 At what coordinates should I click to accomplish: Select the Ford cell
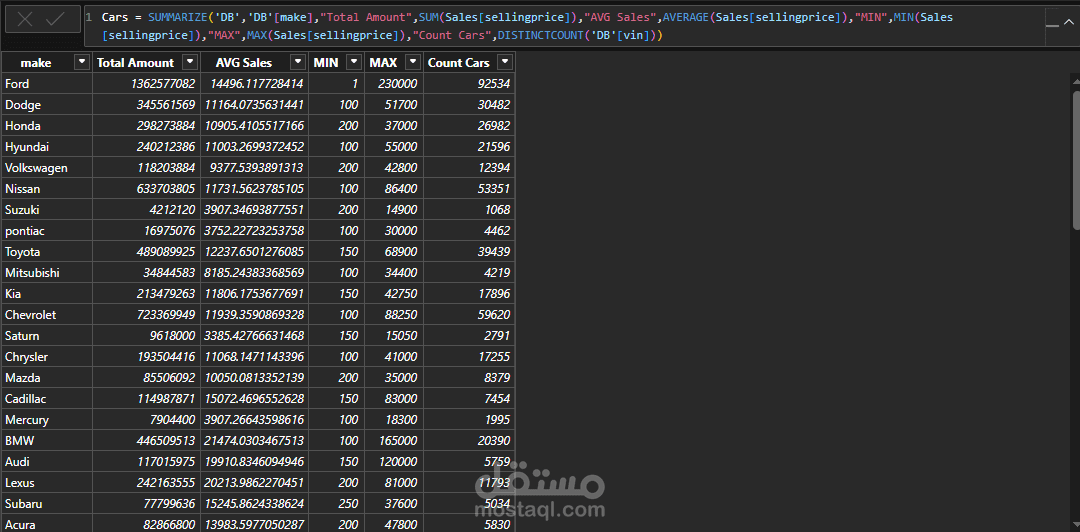pos(47,83)
